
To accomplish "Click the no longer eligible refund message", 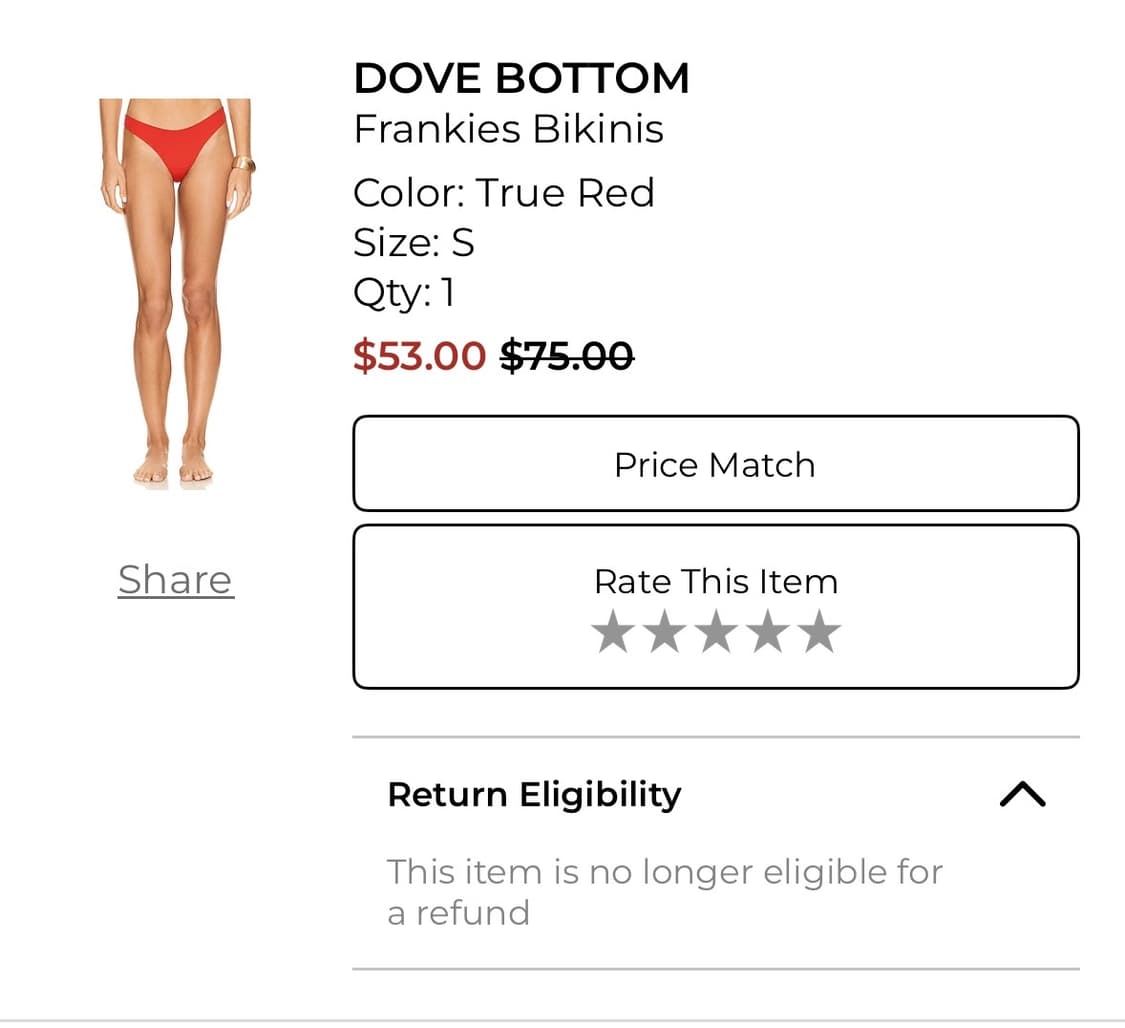I will point(664,891).
